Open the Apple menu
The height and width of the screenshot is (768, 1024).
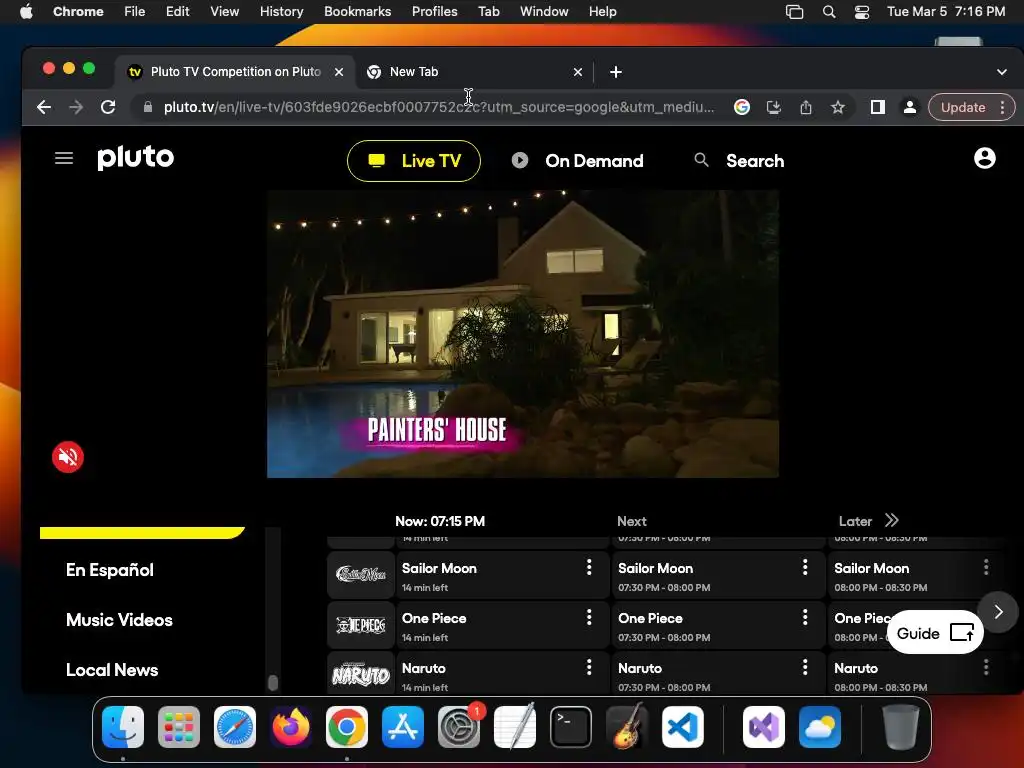pyautogui.click(x=26, y=11)
